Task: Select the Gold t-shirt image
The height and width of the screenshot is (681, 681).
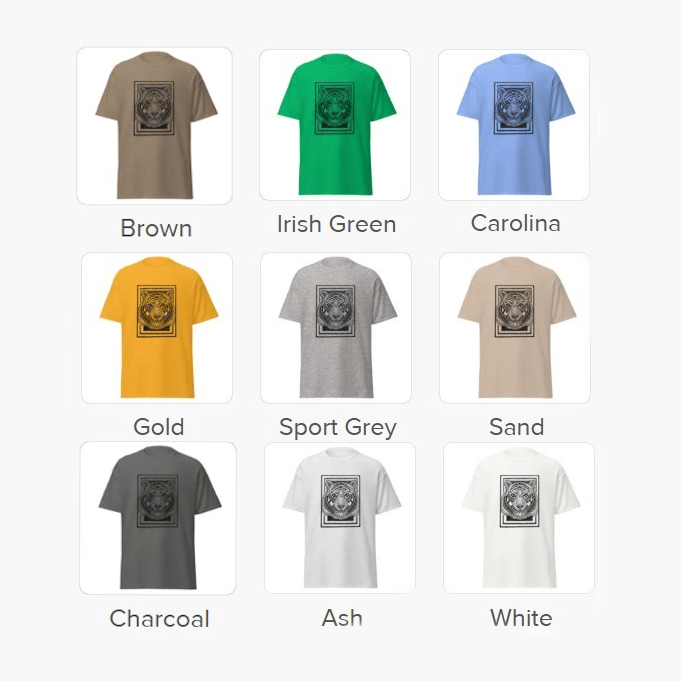Action: [x=157, y=328]
